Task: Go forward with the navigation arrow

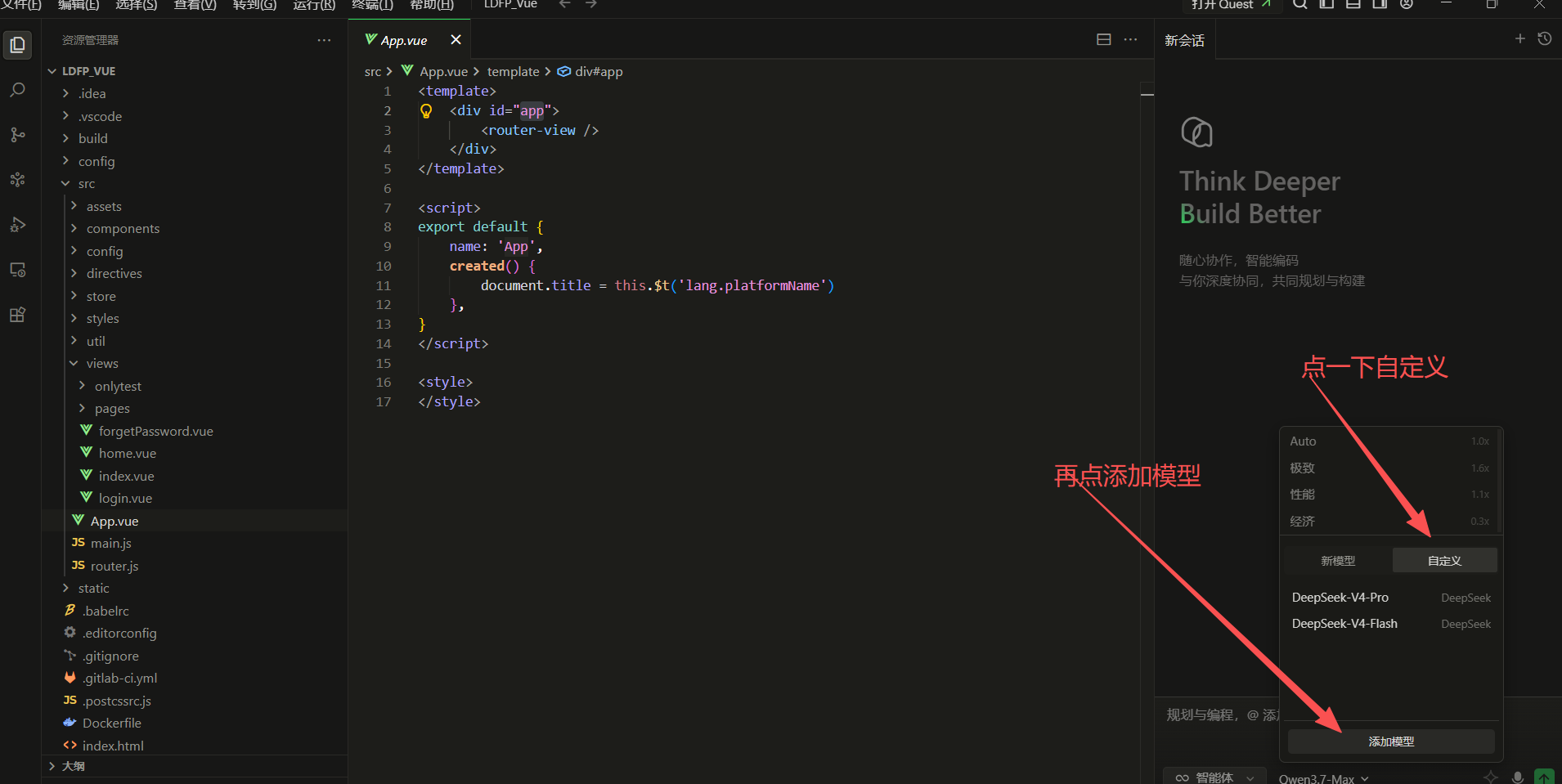Action: coord(590,4)
